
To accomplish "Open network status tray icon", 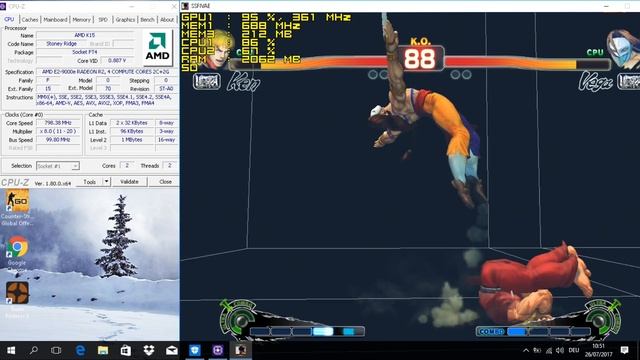I will coord(549,350).
